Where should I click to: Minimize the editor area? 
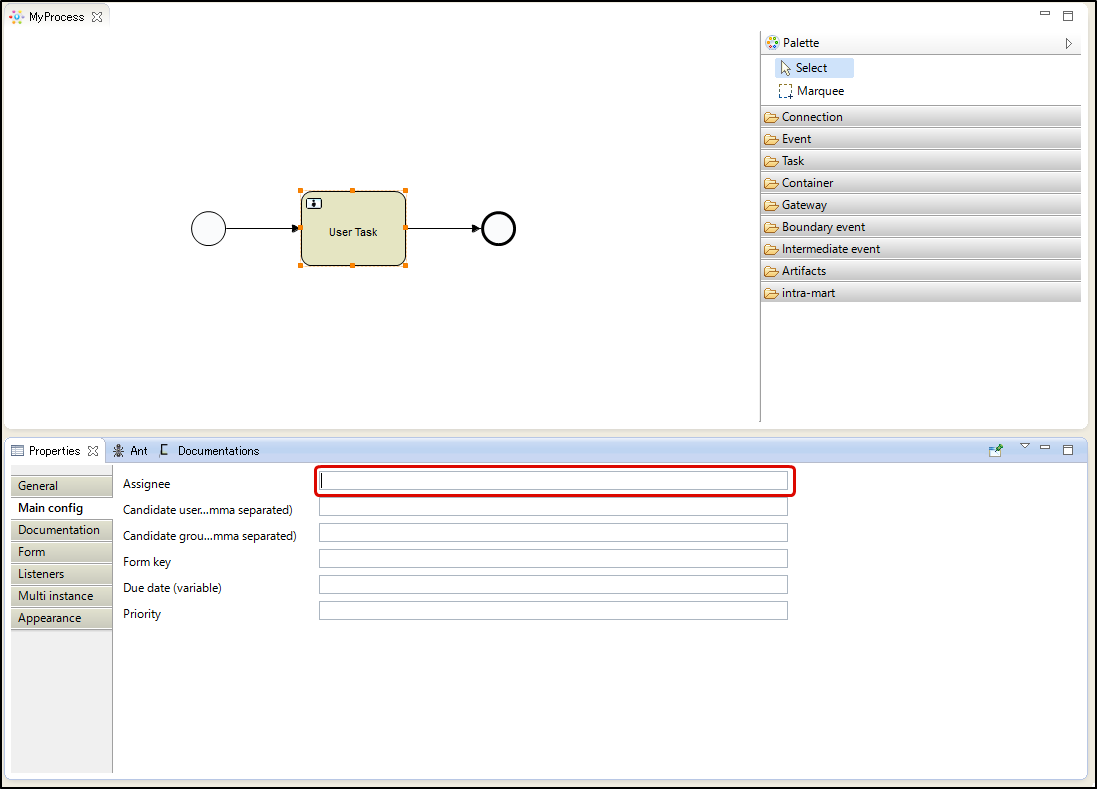click(1045, 13)
